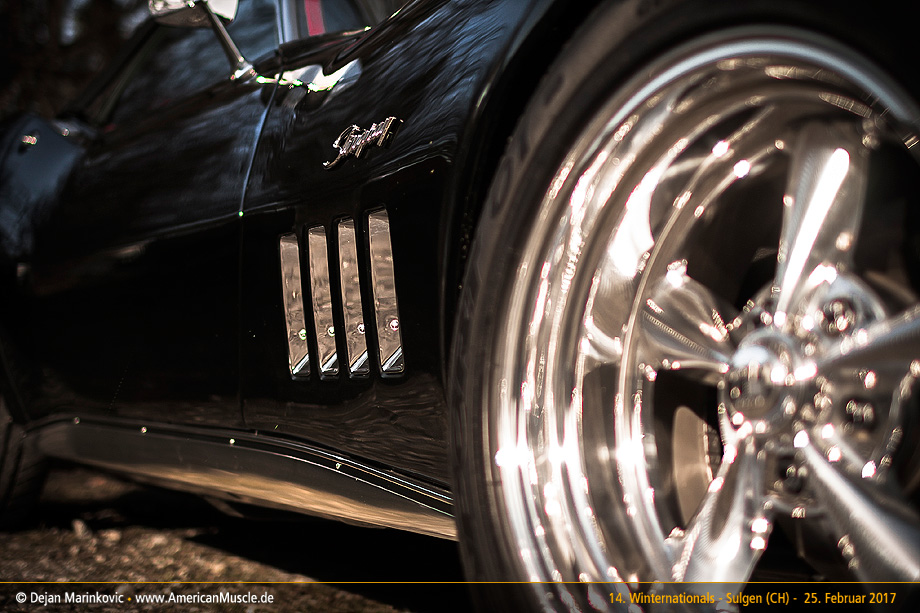Open the www.AmericanMuscle.de watermark link
The image size is (920, 613).
coord(204,598)
